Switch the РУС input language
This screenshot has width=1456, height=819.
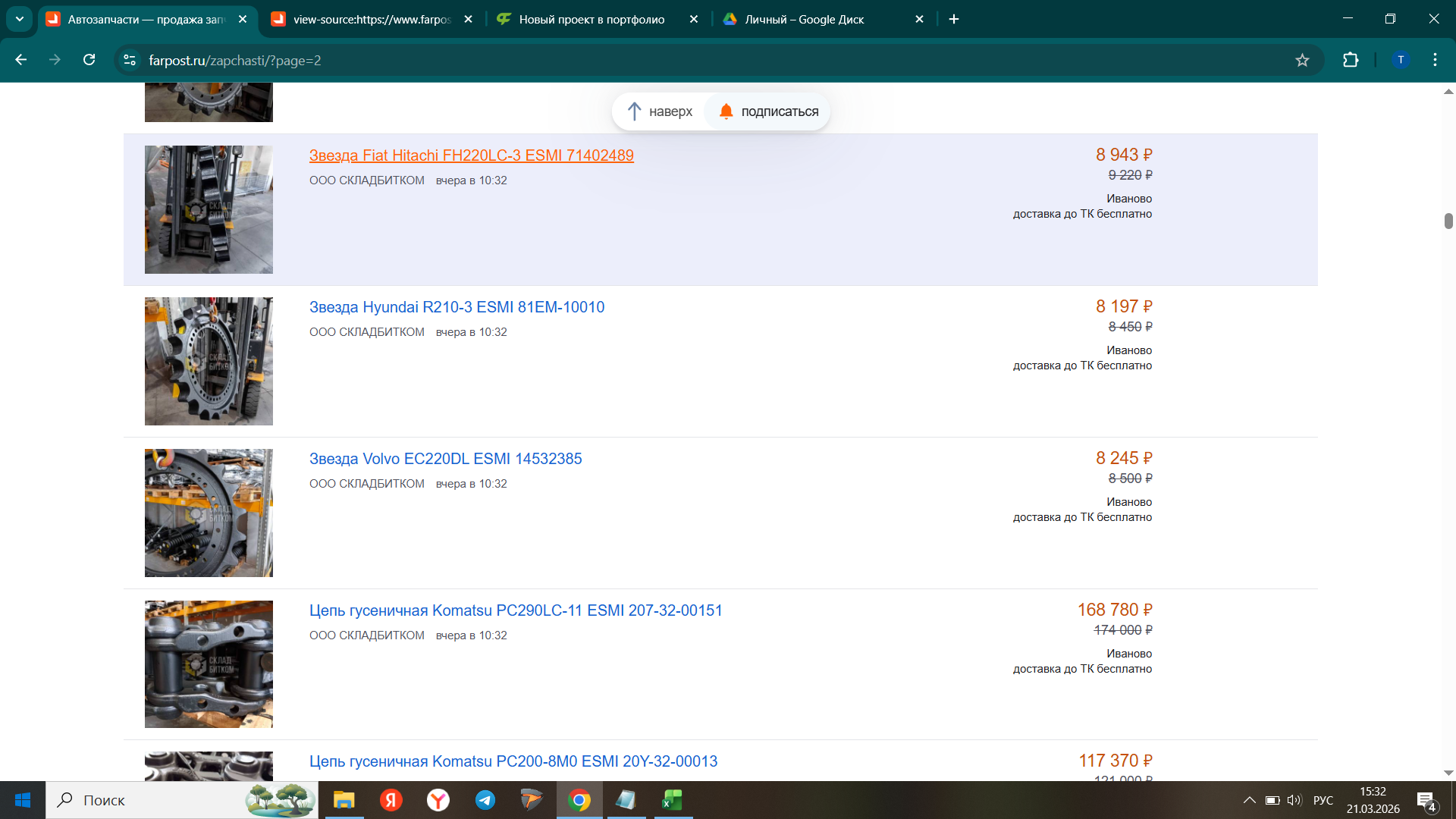tap(1323, 800)
